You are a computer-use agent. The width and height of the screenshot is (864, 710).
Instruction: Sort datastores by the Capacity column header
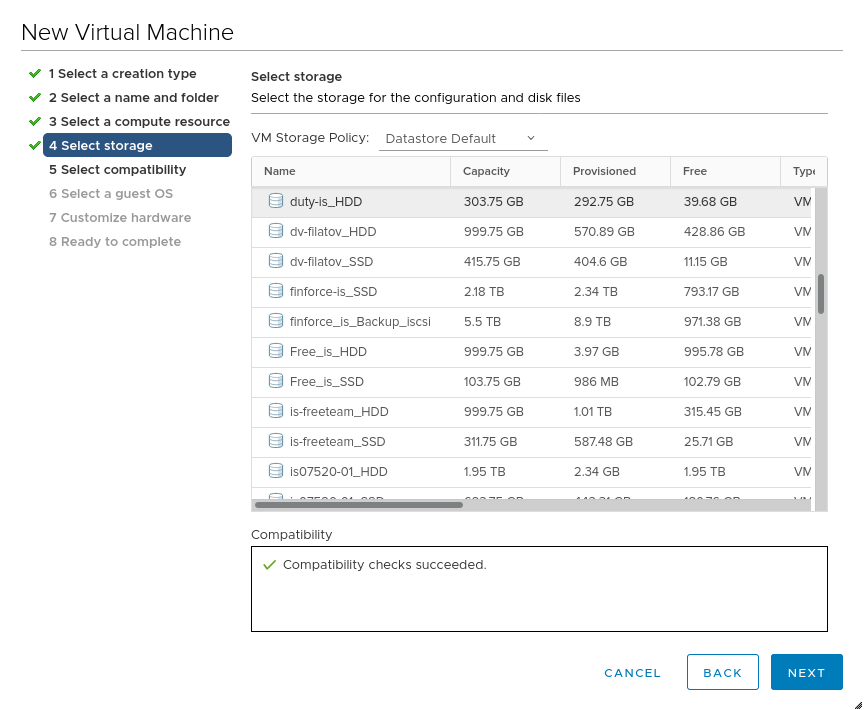[487, 171]
